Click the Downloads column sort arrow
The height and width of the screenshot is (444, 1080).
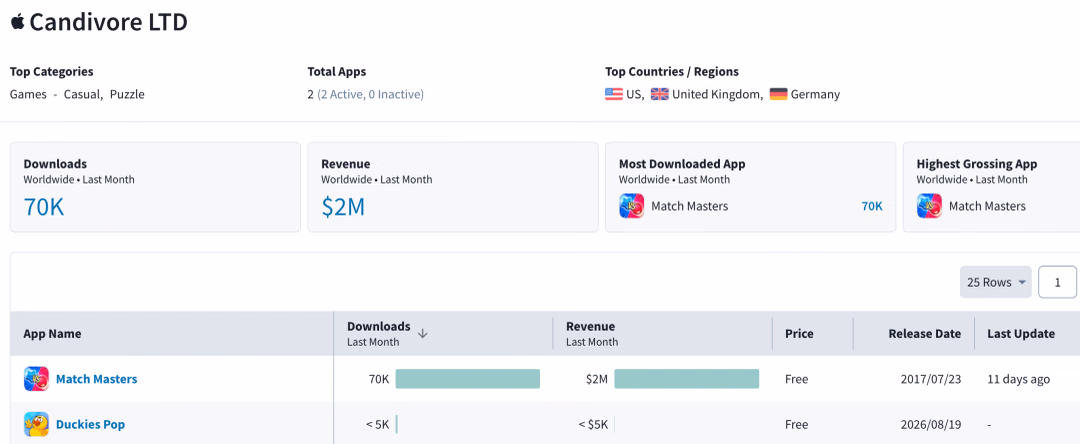(423, 333)
